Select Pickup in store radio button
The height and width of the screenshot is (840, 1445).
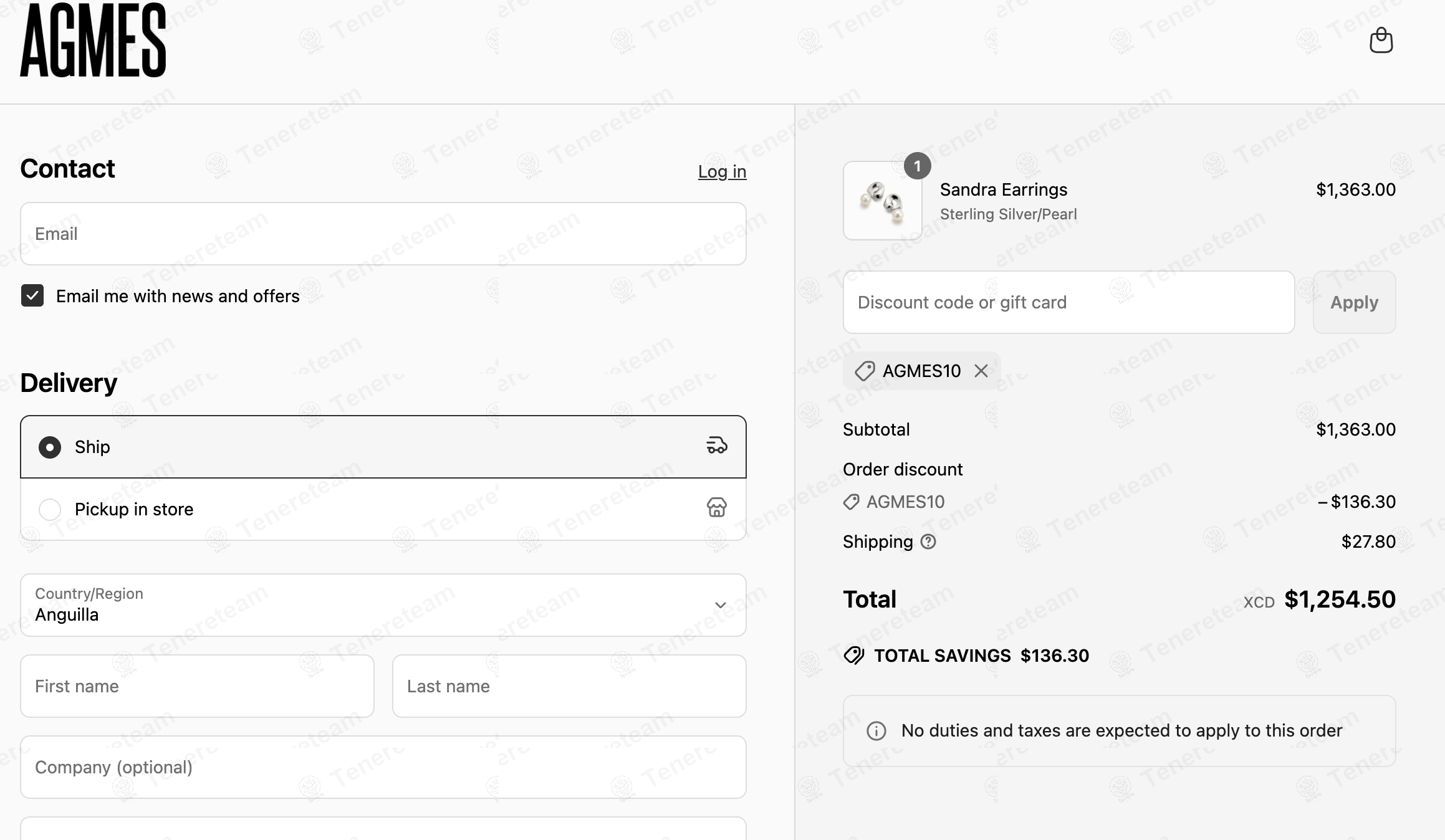coord(50,509)
